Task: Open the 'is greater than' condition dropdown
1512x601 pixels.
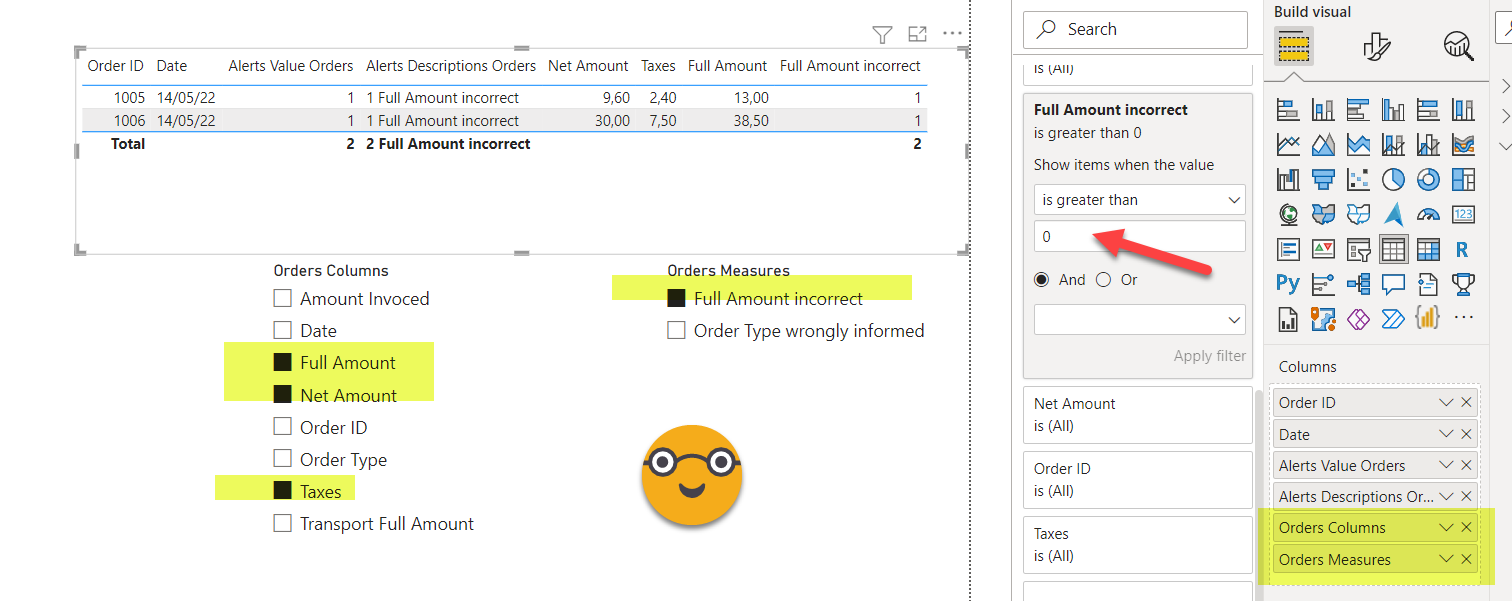Action: (x=1139, y=200)
